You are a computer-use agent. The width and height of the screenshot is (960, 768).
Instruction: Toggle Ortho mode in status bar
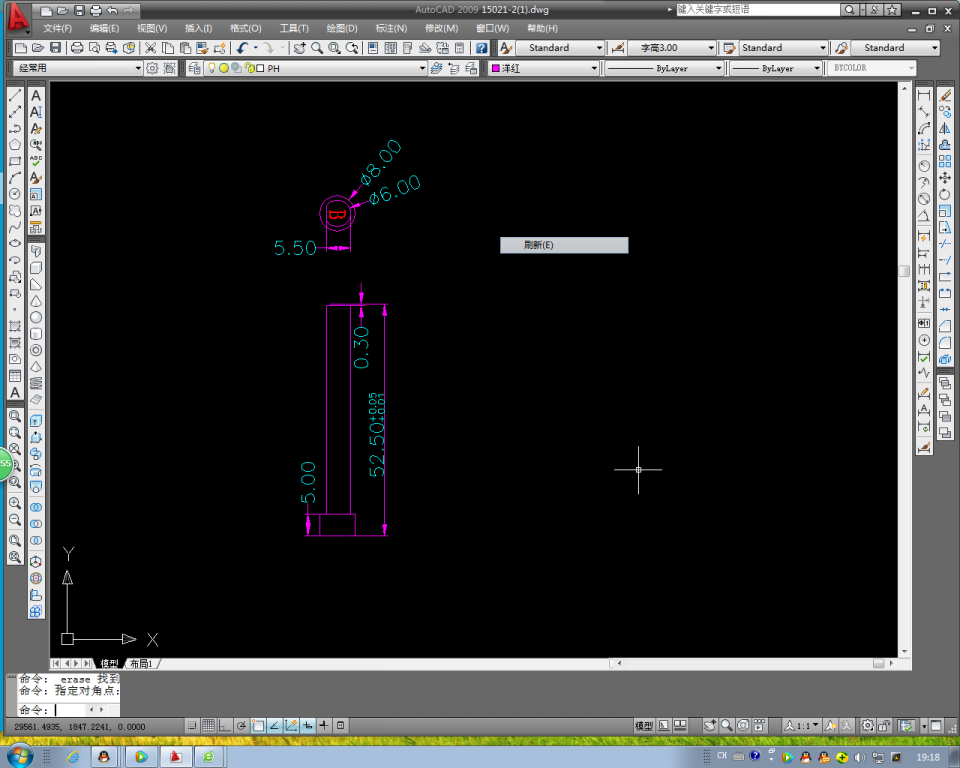225,725
